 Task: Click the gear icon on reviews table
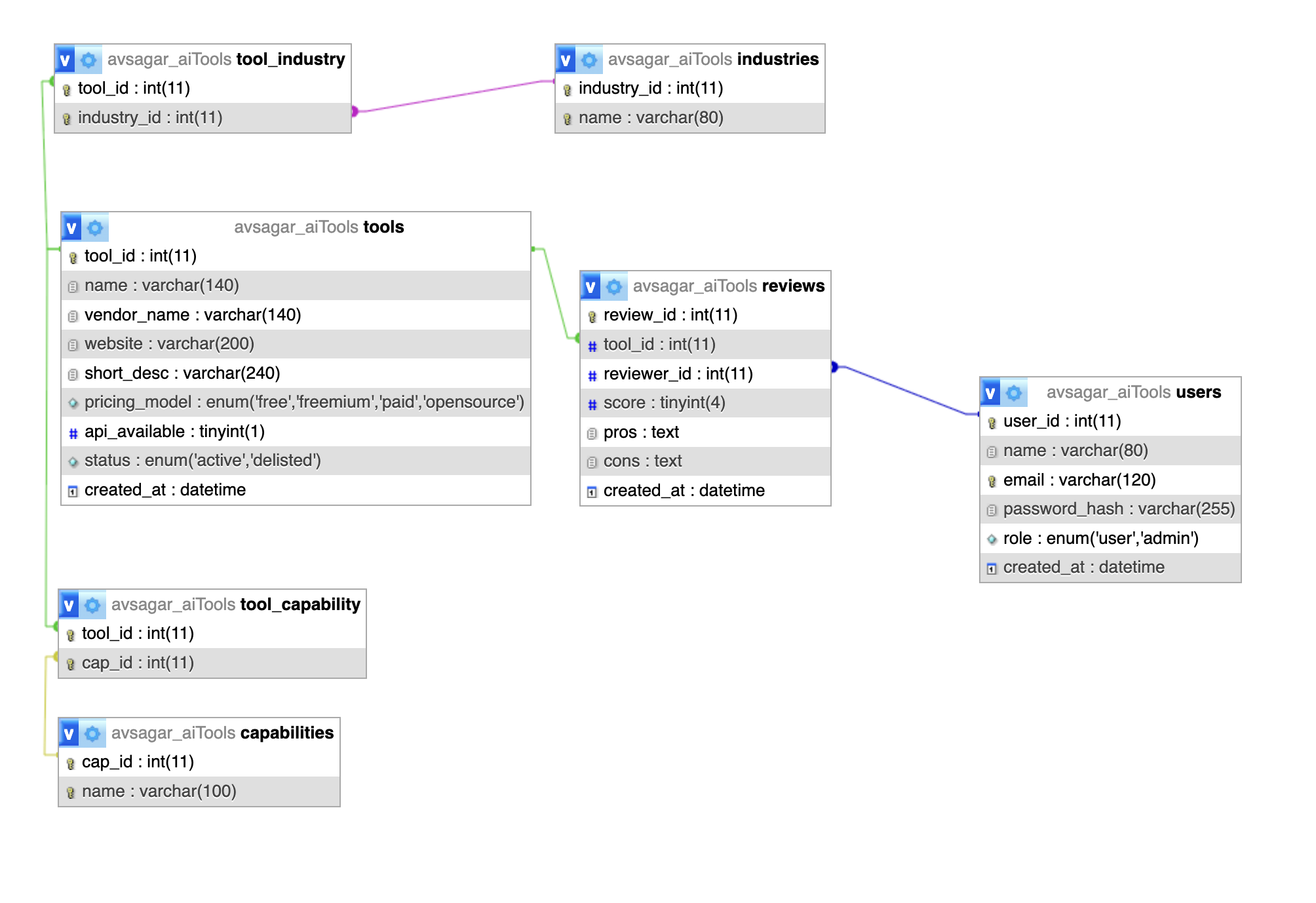614,286
